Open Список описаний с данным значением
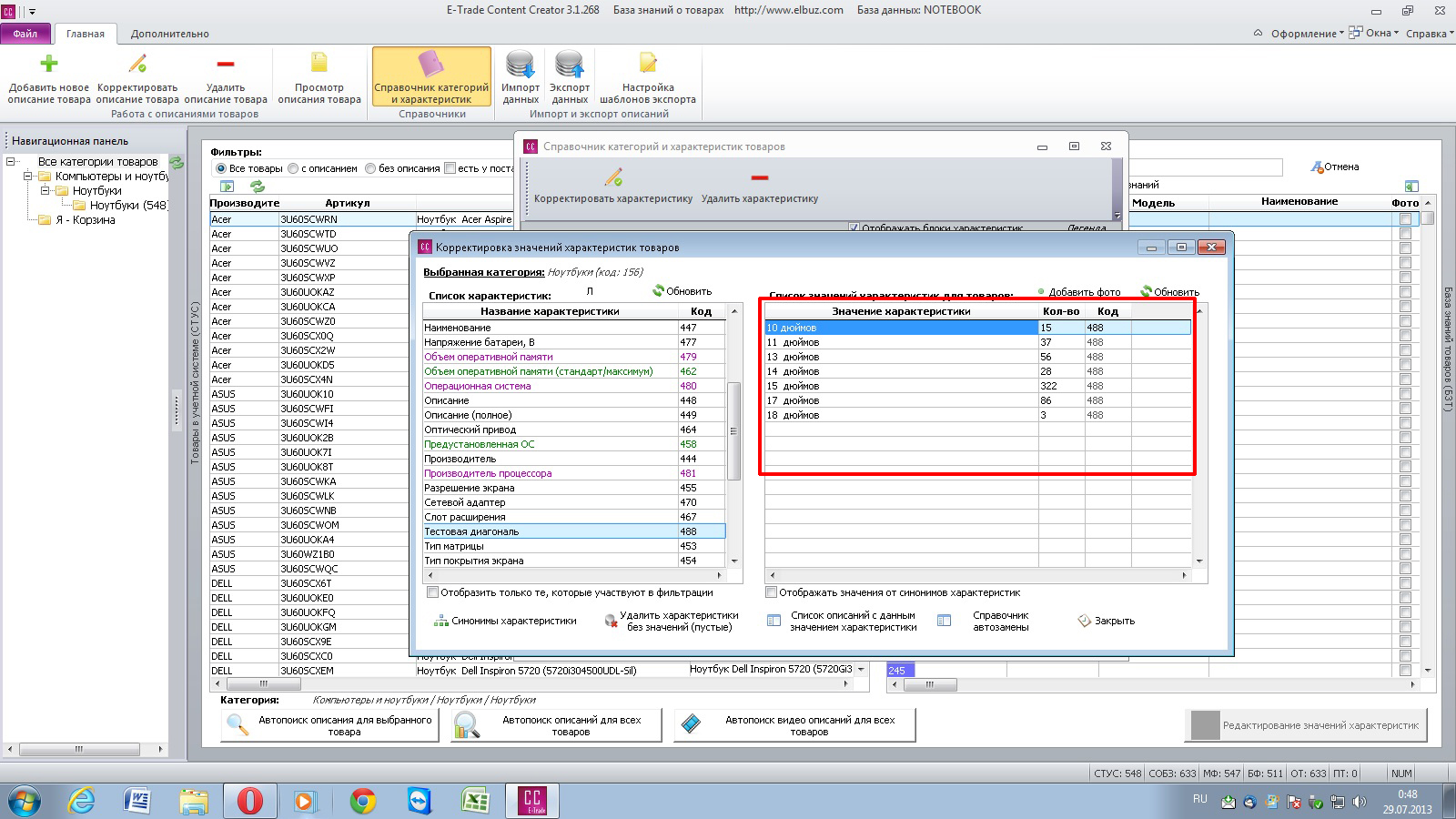Screen dimensions: 1456x819 [x=843, y=621]
